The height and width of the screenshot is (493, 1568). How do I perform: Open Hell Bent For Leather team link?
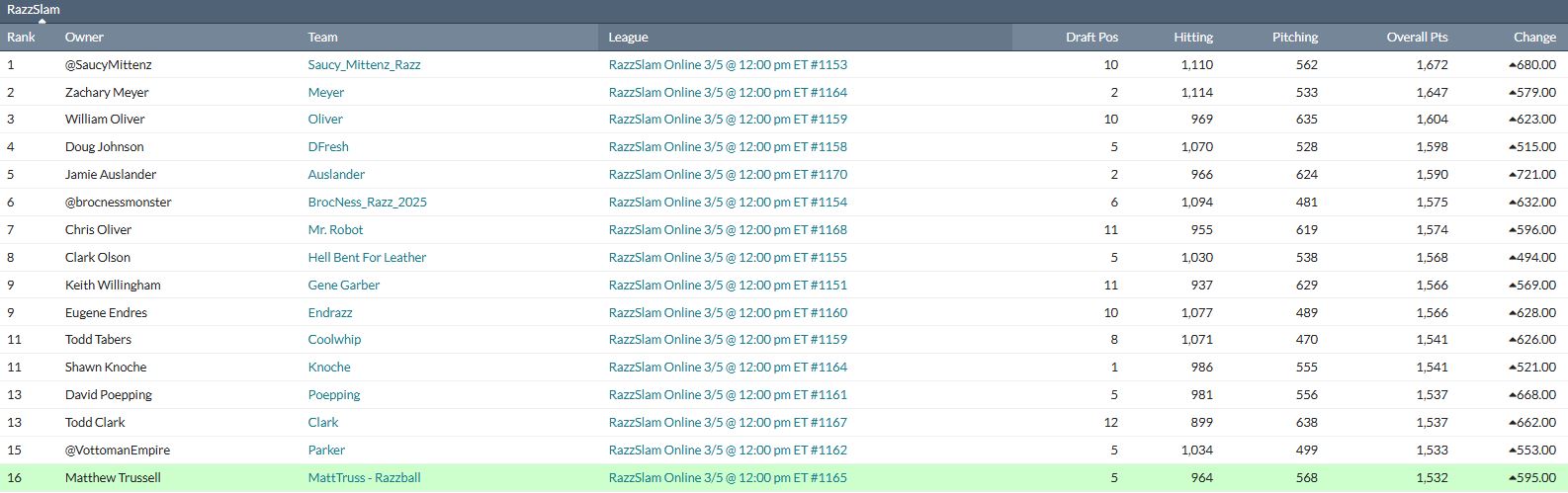coord(367,257)
